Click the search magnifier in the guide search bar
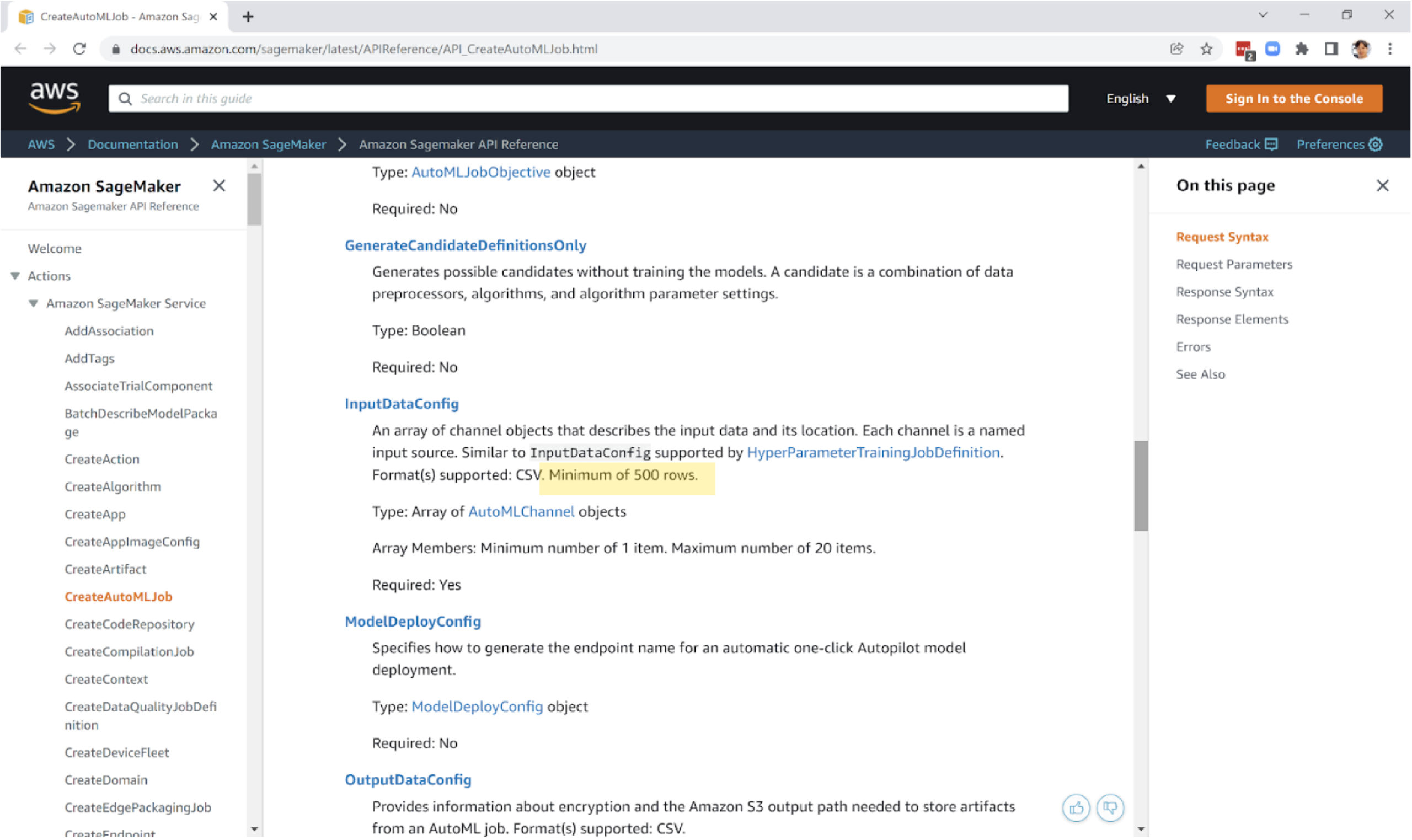Viewport: 1412px width, 840px height. tap(126, 98)
